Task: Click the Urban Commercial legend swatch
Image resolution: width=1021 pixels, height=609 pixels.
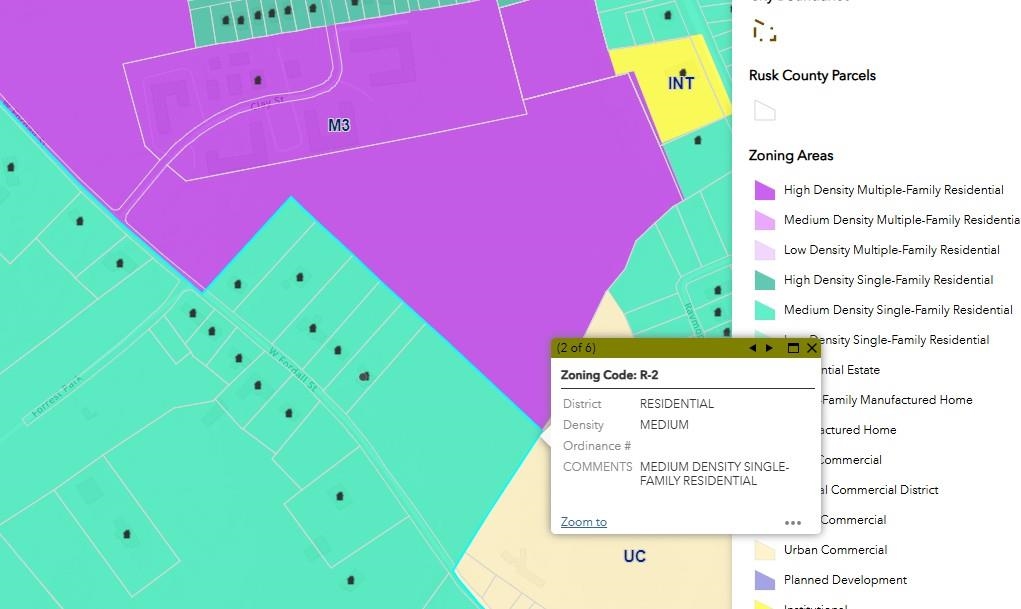Action: point(764,550)
